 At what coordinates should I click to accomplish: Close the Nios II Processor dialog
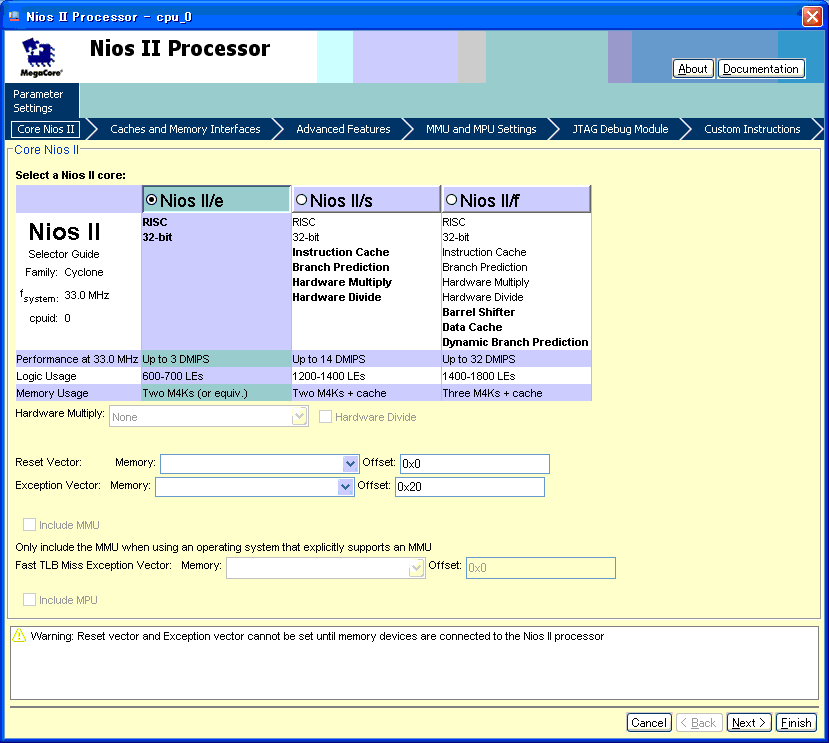tap(812, 16)
